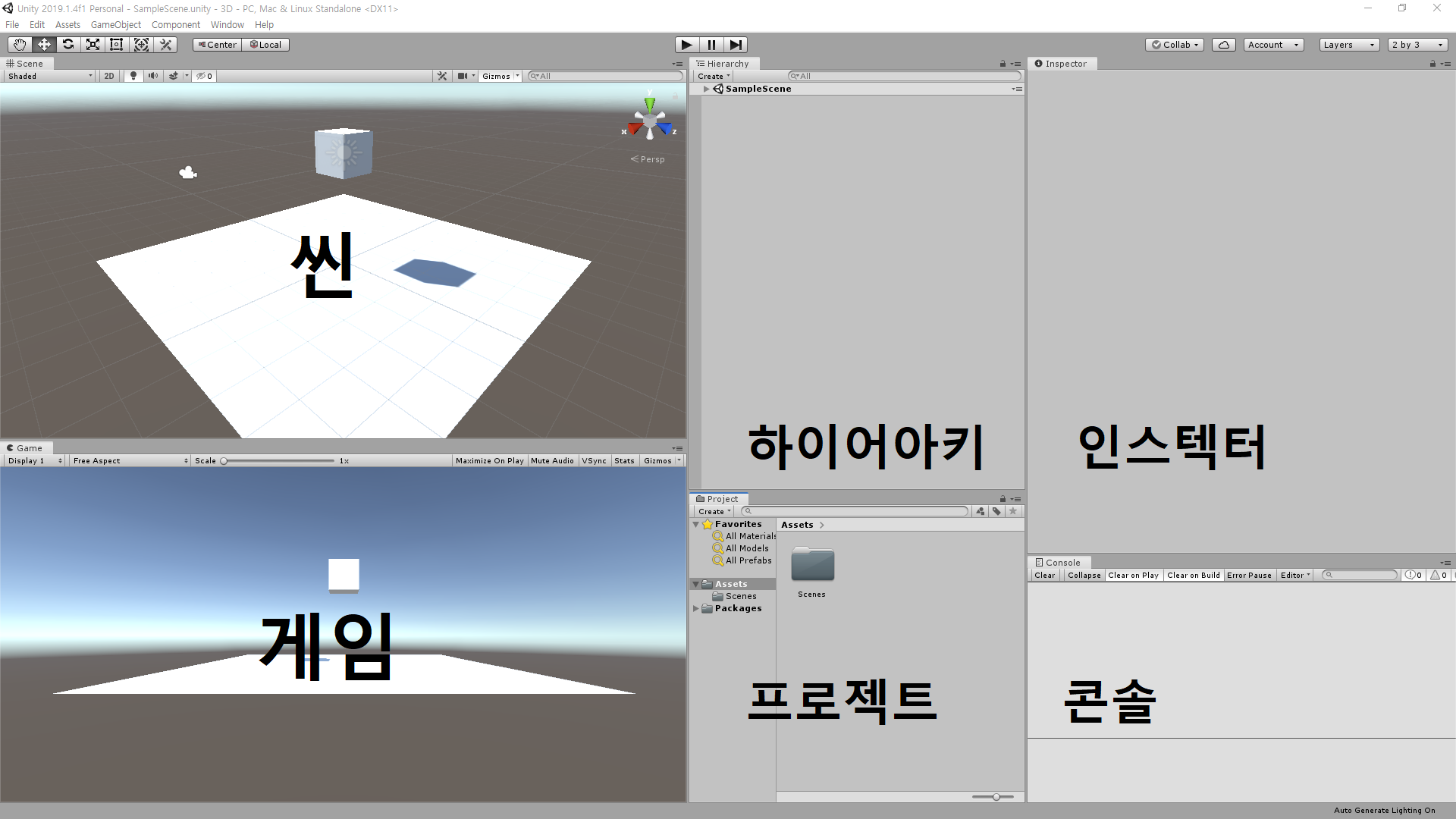Expand the SampleScene hierarchy item
Image resolution: width=1456 pixels, height=819 pixels.
[x=706, y=89]
